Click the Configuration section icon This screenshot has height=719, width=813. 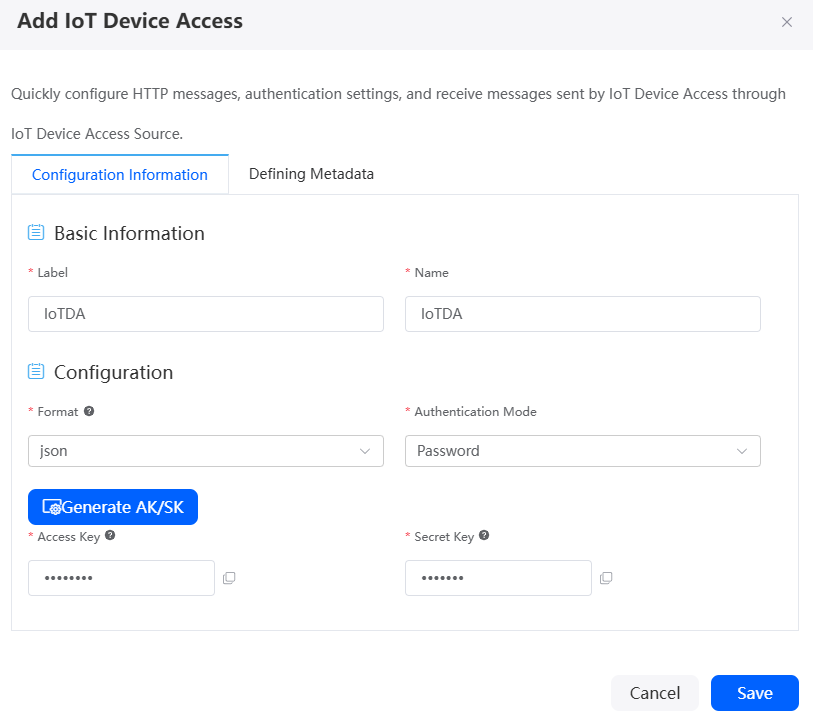coord(36,371)
